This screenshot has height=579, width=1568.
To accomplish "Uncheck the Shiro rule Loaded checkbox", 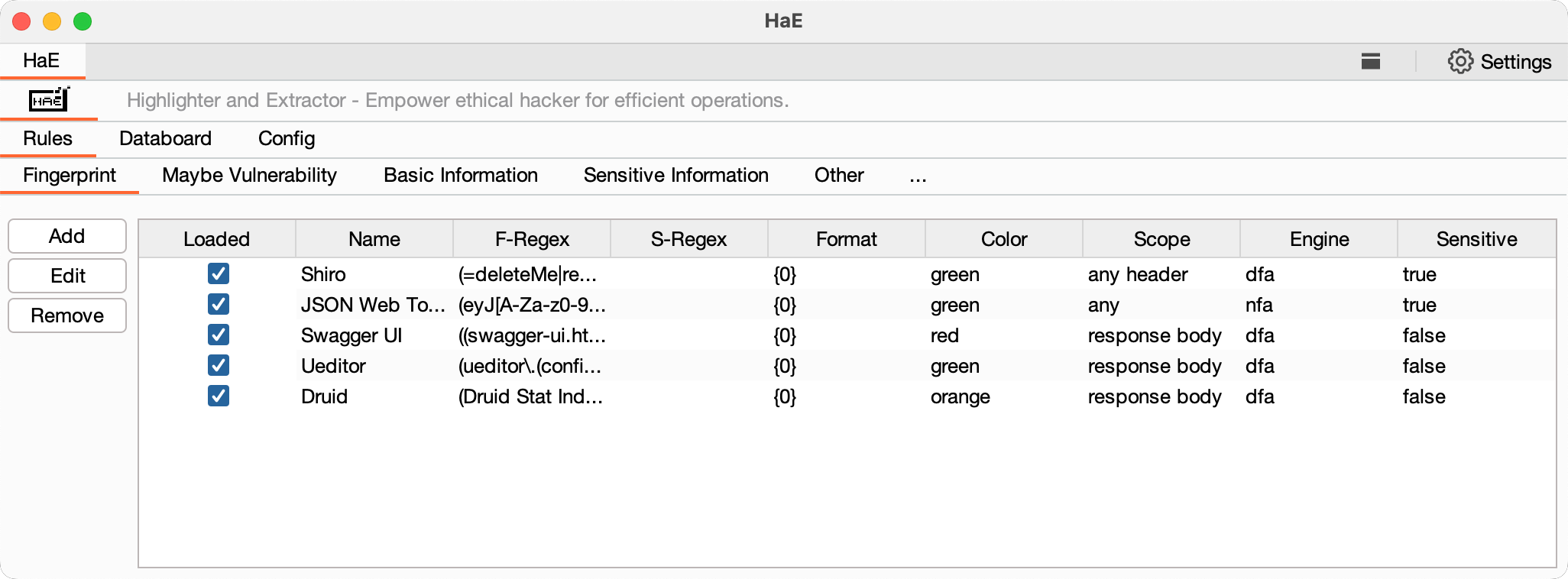I will pos(219,274).
